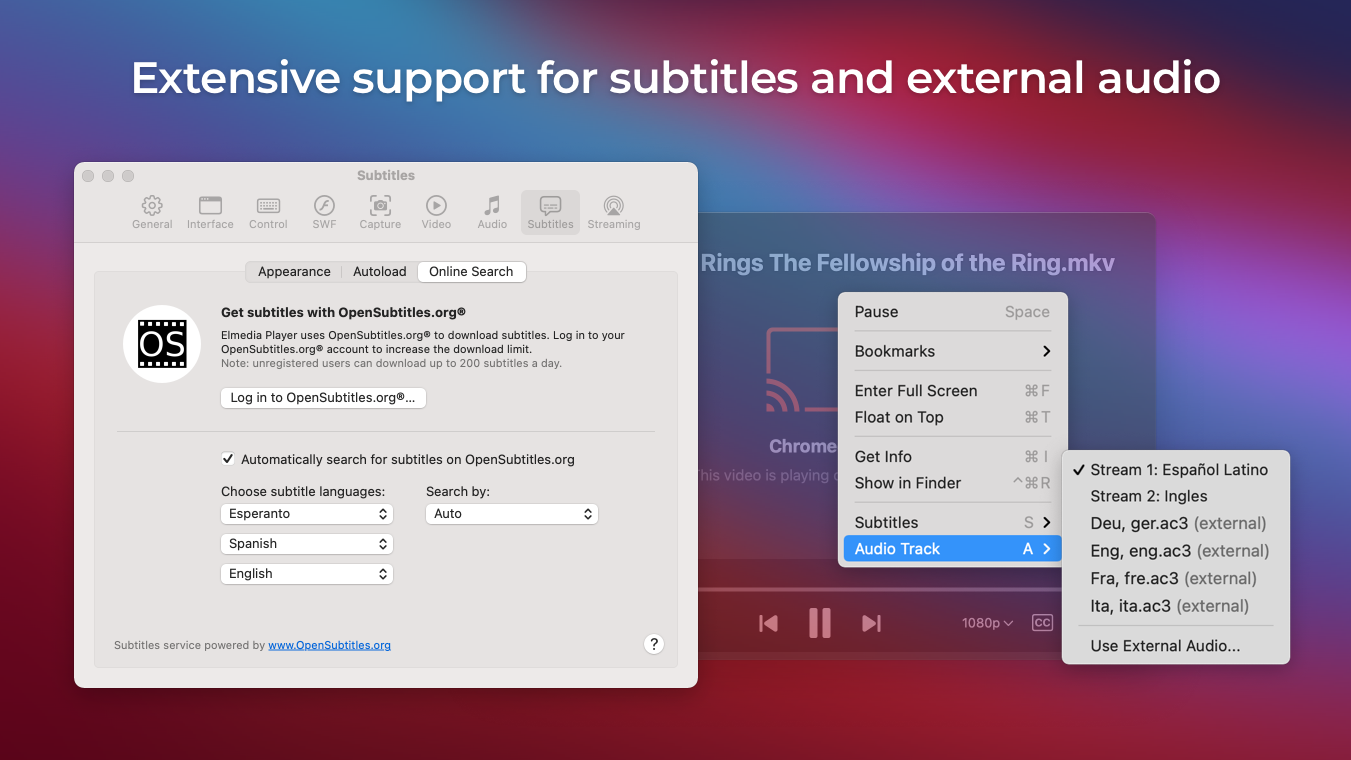Choose Use External Audio… option
This screenshot has height=760, width=1351.
[1176, 646]
